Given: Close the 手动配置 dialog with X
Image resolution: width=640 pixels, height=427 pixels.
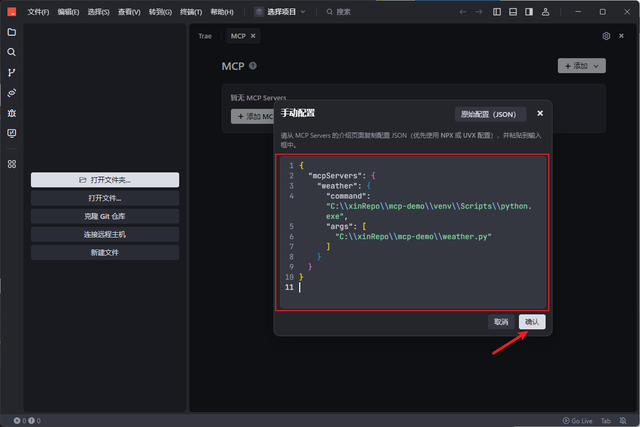Looking at the screenshot, I should pos(540,114).
